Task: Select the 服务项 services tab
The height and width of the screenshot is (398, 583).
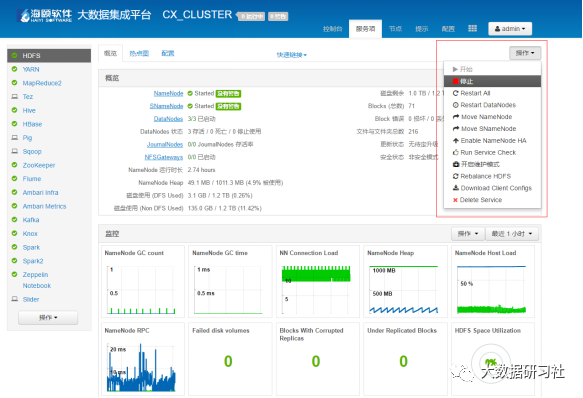Action: (x=365, y=29)
